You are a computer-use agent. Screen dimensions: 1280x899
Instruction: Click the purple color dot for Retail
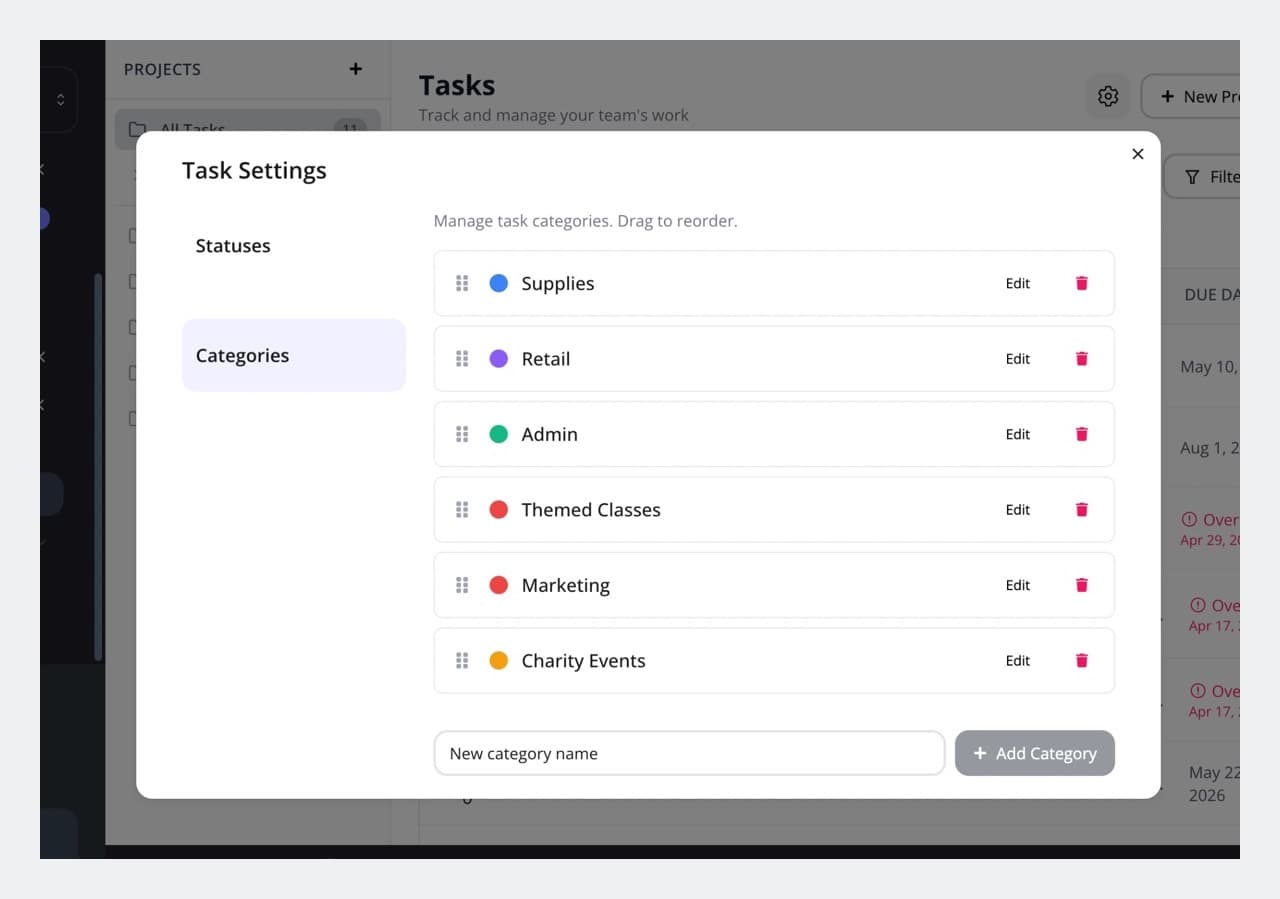click(498, 359)
